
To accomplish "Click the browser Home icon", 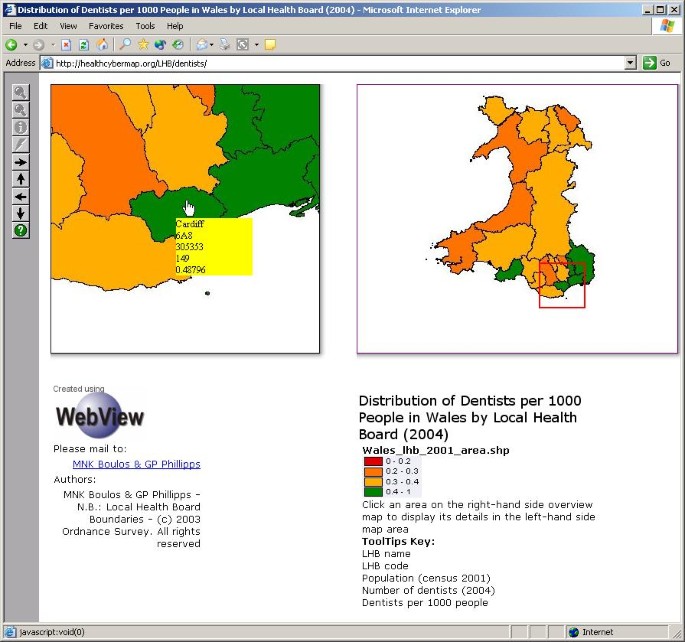I will 102,45.
